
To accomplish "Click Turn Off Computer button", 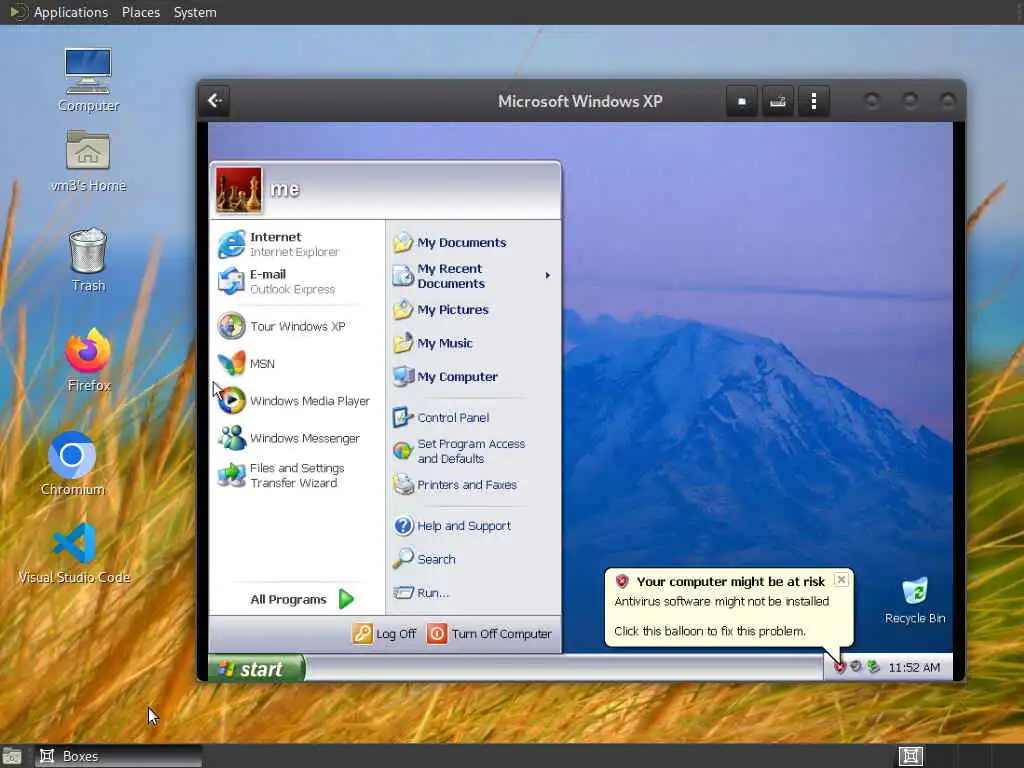I will click(489, 633).
